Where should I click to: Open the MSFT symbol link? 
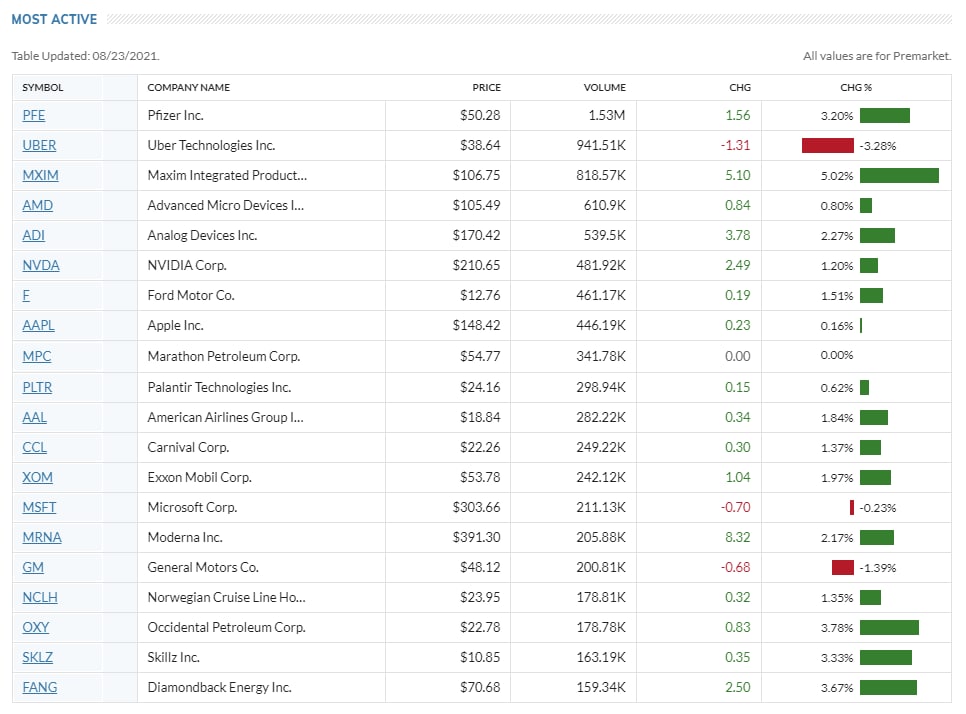click(x=39, y=508)
